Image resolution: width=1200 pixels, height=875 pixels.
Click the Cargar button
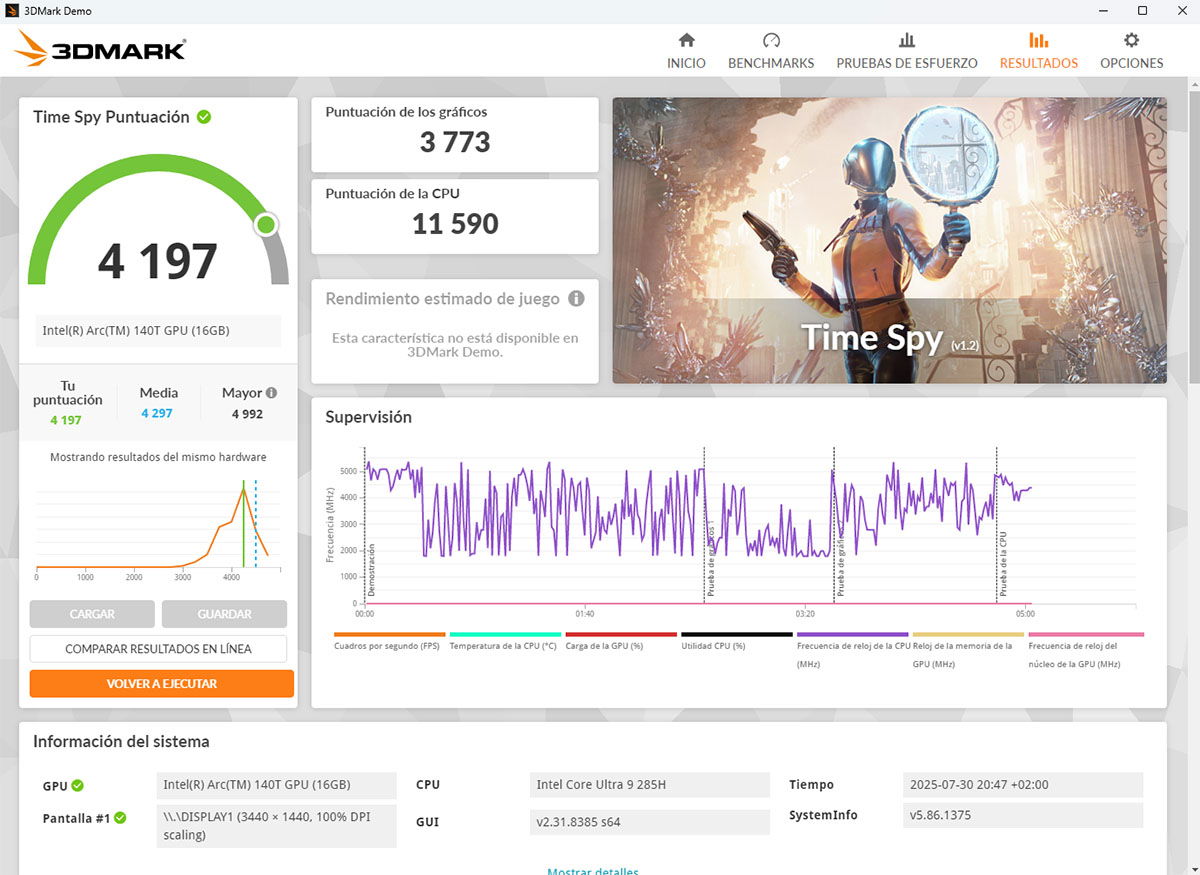tap(92, 614)
